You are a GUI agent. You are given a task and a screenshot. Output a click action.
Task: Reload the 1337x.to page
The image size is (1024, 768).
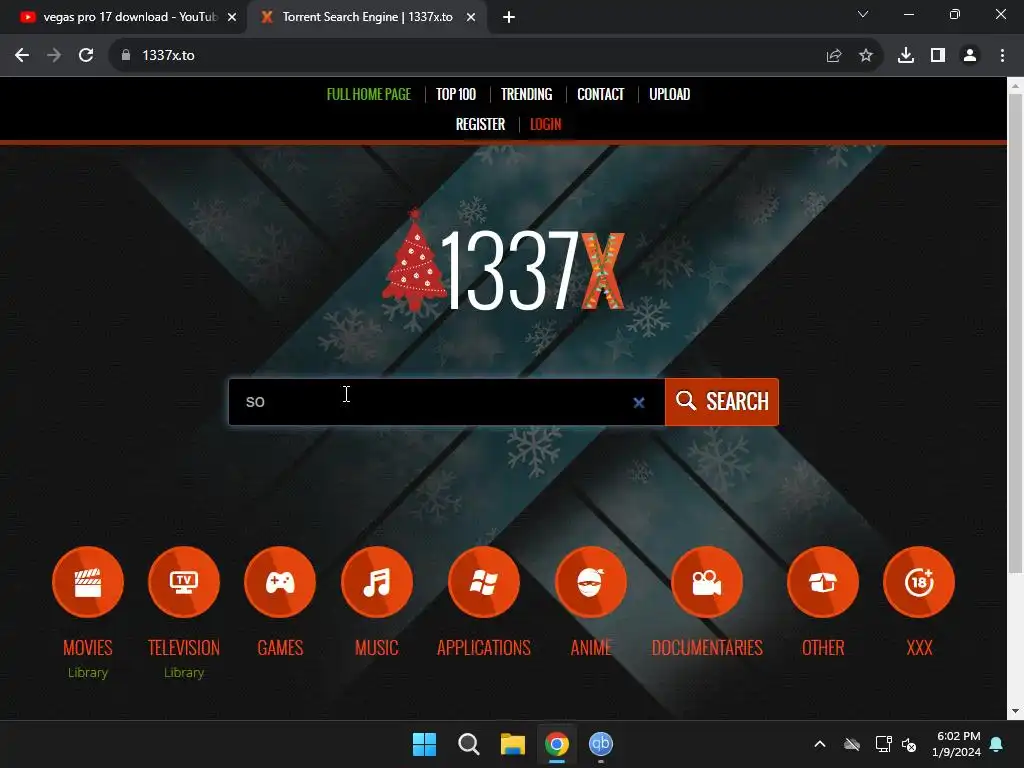click(86, 56)
